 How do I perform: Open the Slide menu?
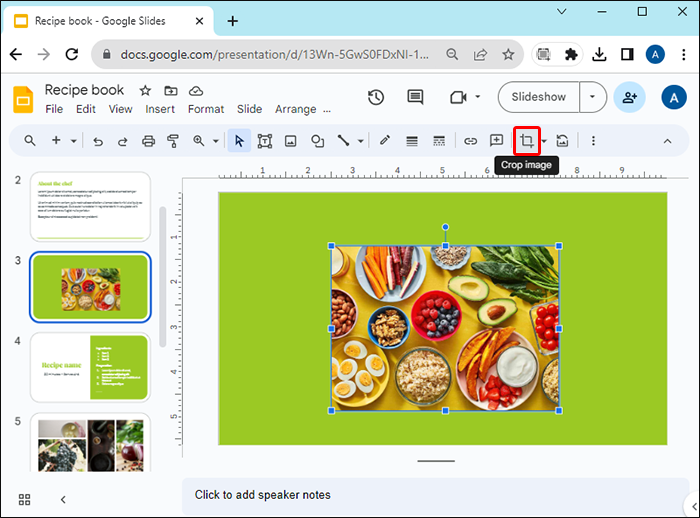pyautogui.click(x=249, y=109)
